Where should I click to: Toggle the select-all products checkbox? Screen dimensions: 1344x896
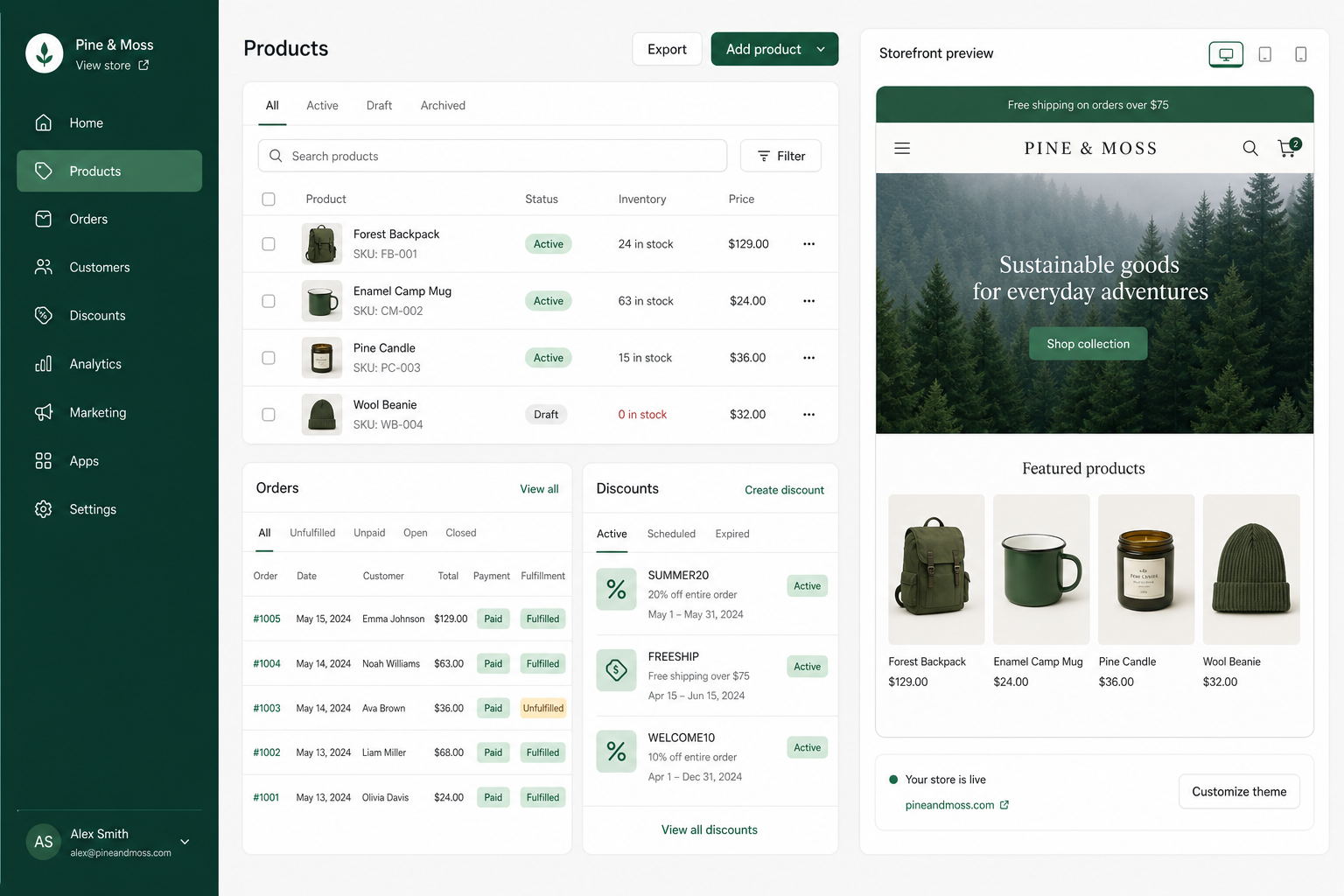click(x=269, y=199)
